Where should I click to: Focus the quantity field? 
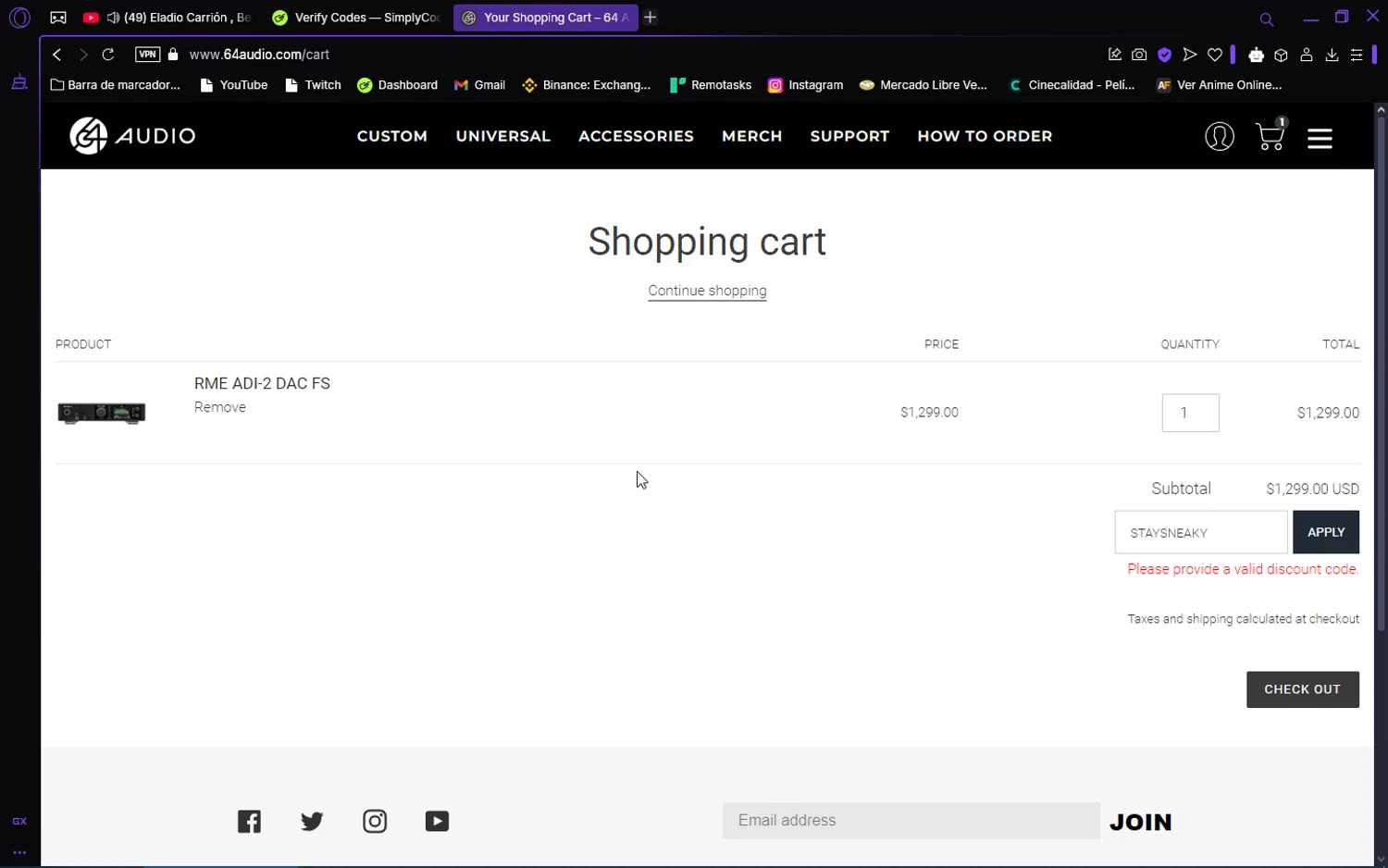(x=1190, y=413)
